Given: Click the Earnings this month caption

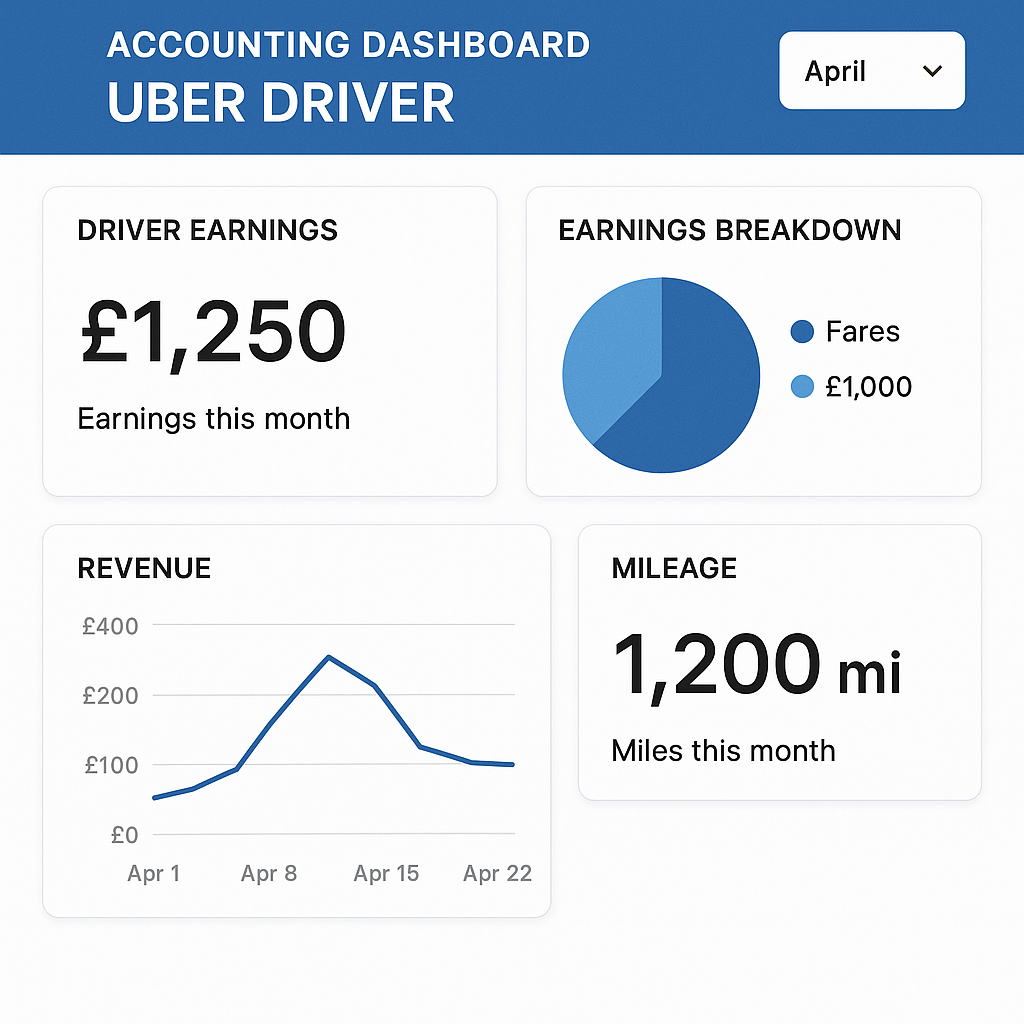Looking at the screenshot, I should (214, 419).
